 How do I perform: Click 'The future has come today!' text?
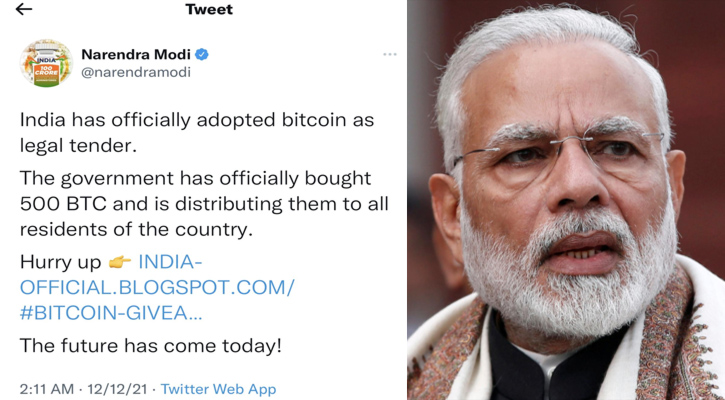(151, 345)
